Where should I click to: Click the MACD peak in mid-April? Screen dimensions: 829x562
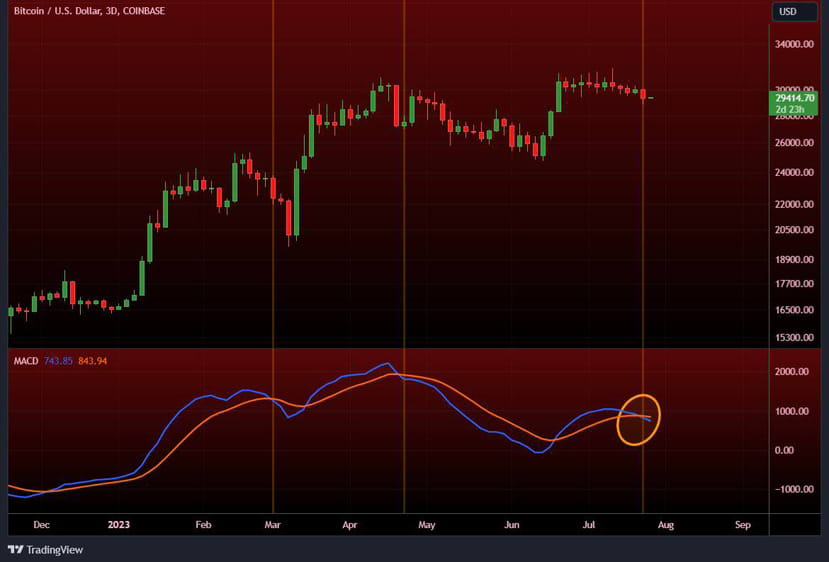[388, 364]
